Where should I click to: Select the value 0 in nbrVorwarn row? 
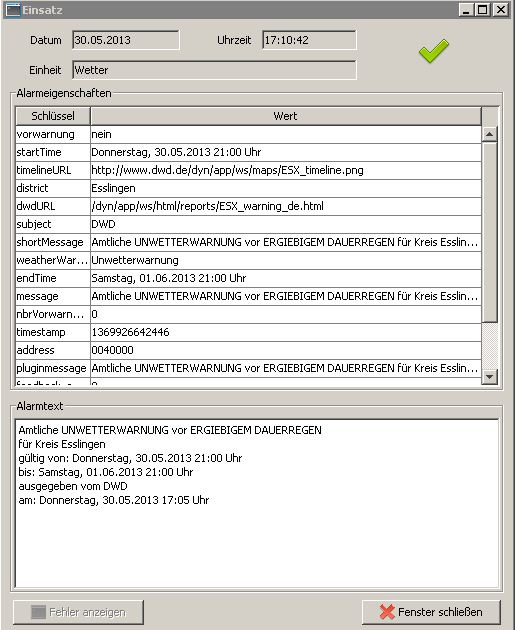click(286, 314)
